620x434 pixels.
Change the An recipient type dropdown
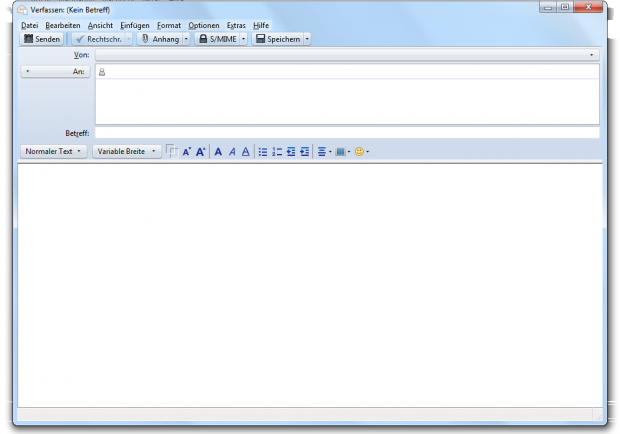click(x=55, y=72)
